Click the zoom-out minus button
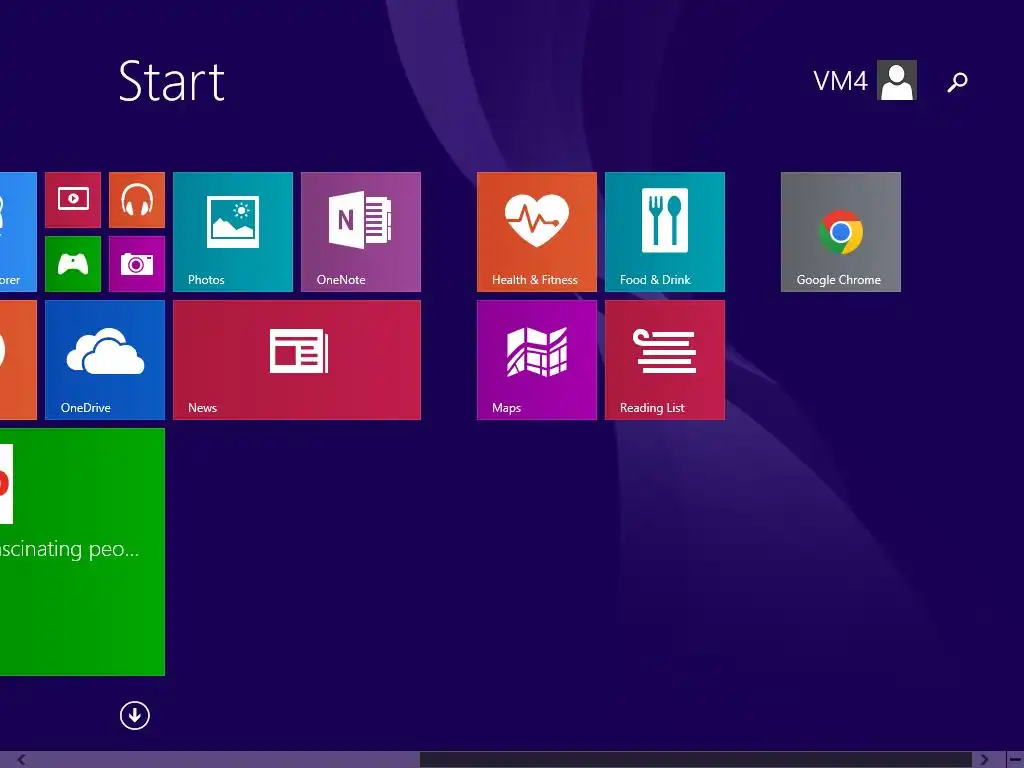1024x768 pixels. pyautogui.click(x=1015, y=760)
